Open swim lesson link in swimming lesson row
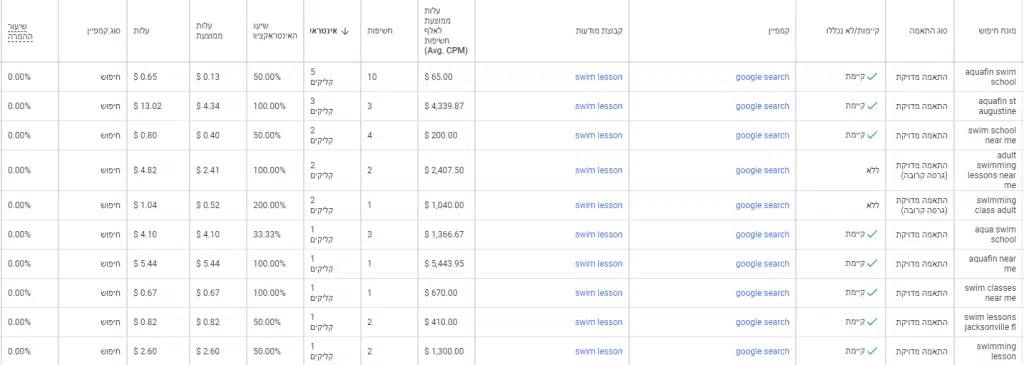This screenshot has height=365, width=1024. coord(599,351)
